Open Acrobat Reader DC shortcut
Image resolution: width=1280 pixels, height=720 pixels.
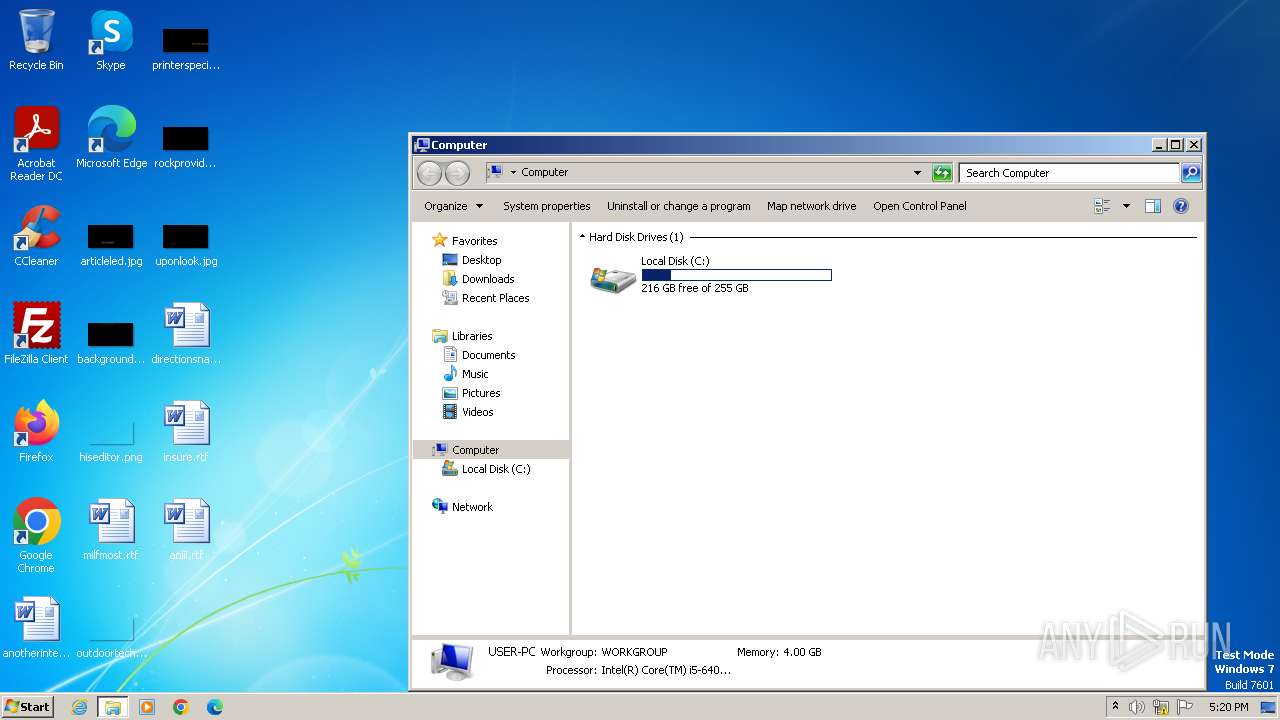36,144
